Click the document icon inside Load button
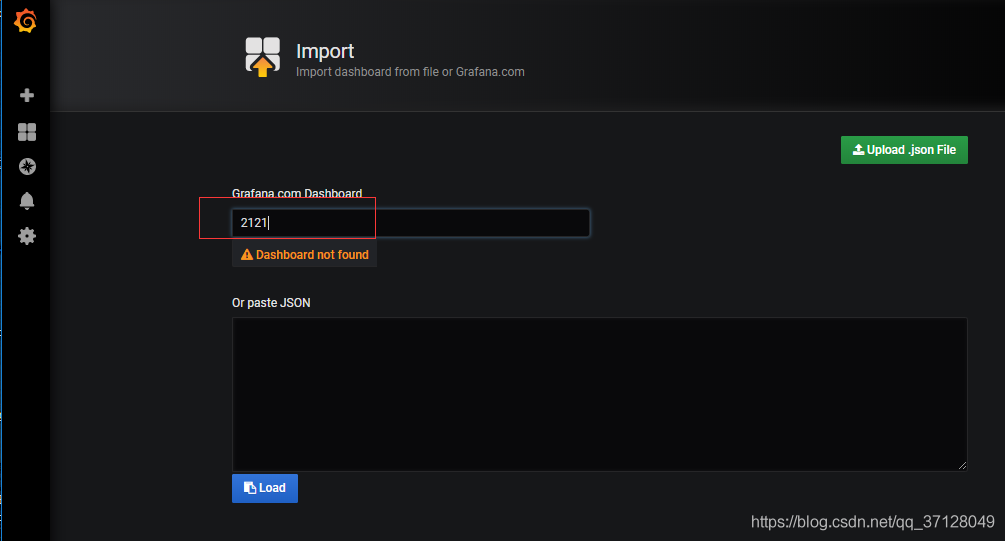This screenshot has width=1005, height=541. coord(250,488)
